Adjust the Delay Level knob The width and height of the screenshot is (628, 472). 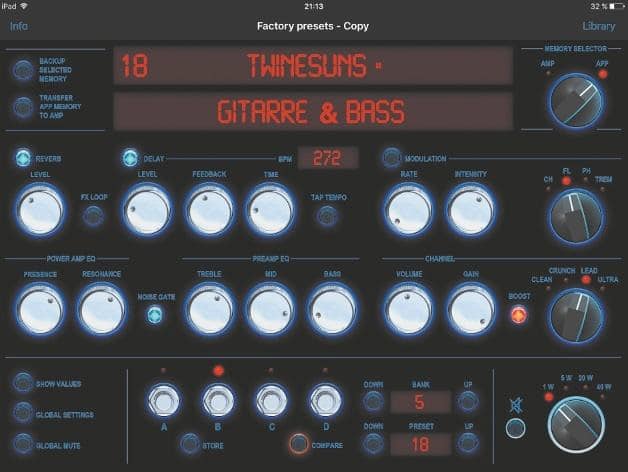tap(147, 210)
